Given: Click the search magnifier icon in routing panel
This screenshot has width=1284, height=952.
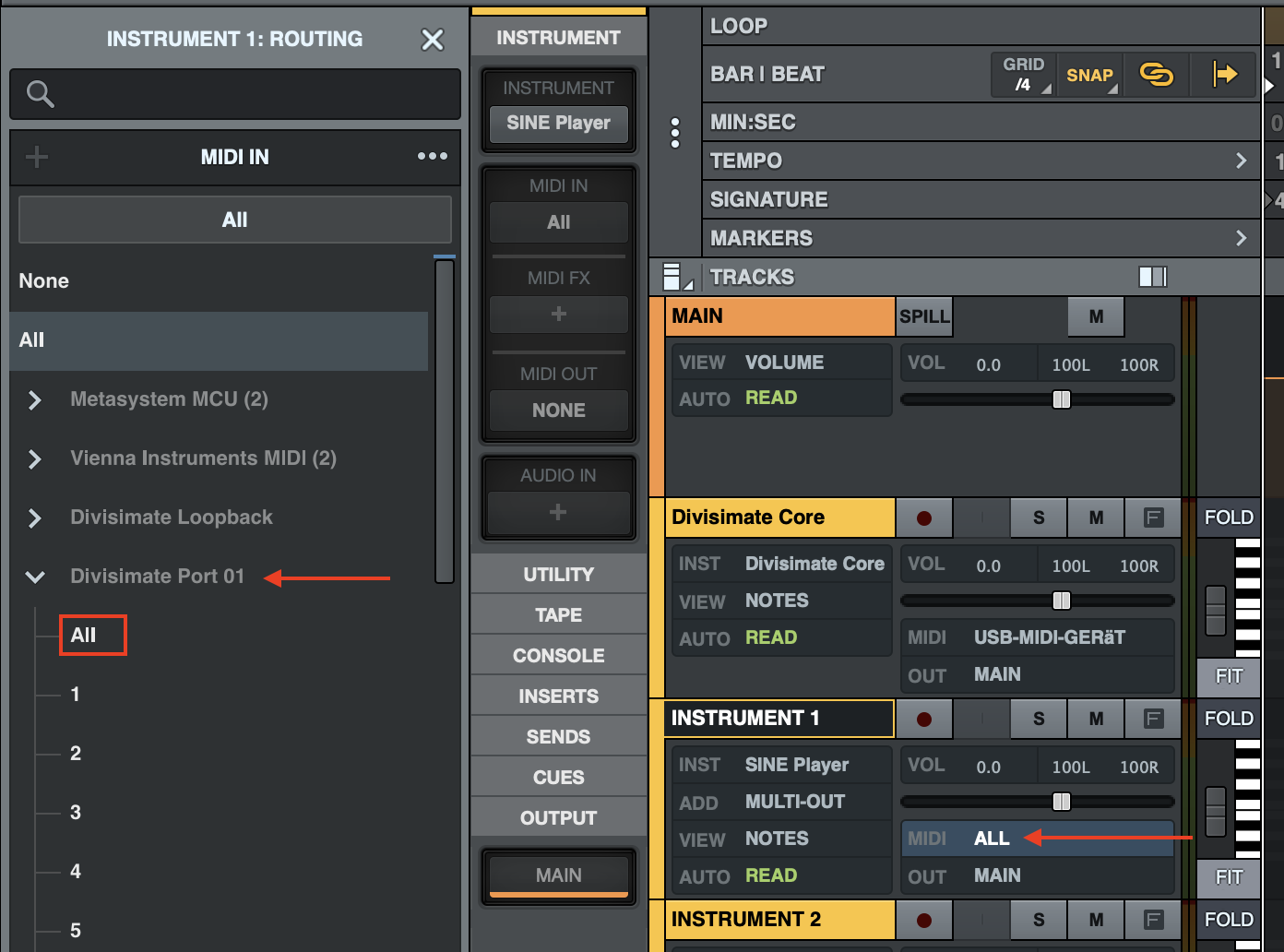Looking at the screenshot, I should tap(40, 93).
